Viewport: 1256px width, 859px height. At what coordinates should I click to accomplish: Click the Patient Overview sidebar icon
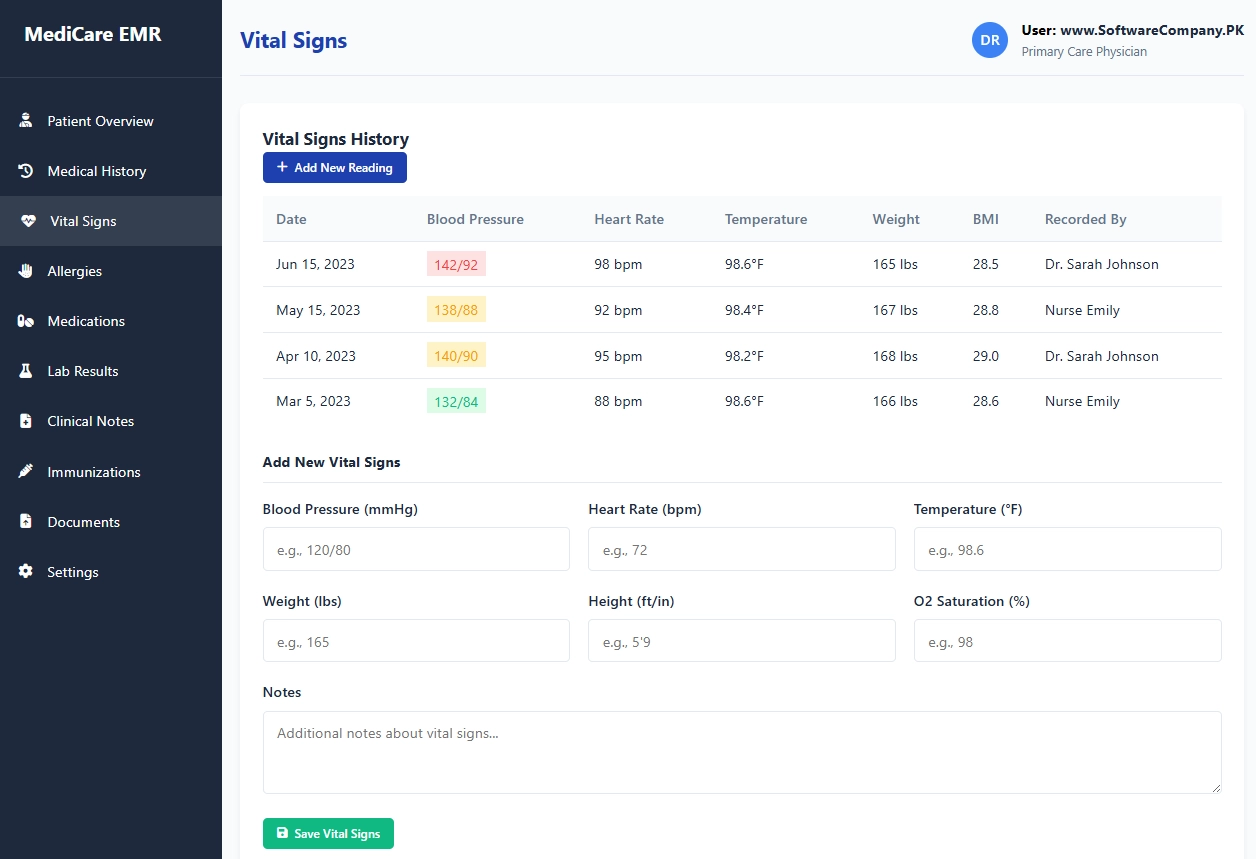pyautogui.click(x=26, y=121)
